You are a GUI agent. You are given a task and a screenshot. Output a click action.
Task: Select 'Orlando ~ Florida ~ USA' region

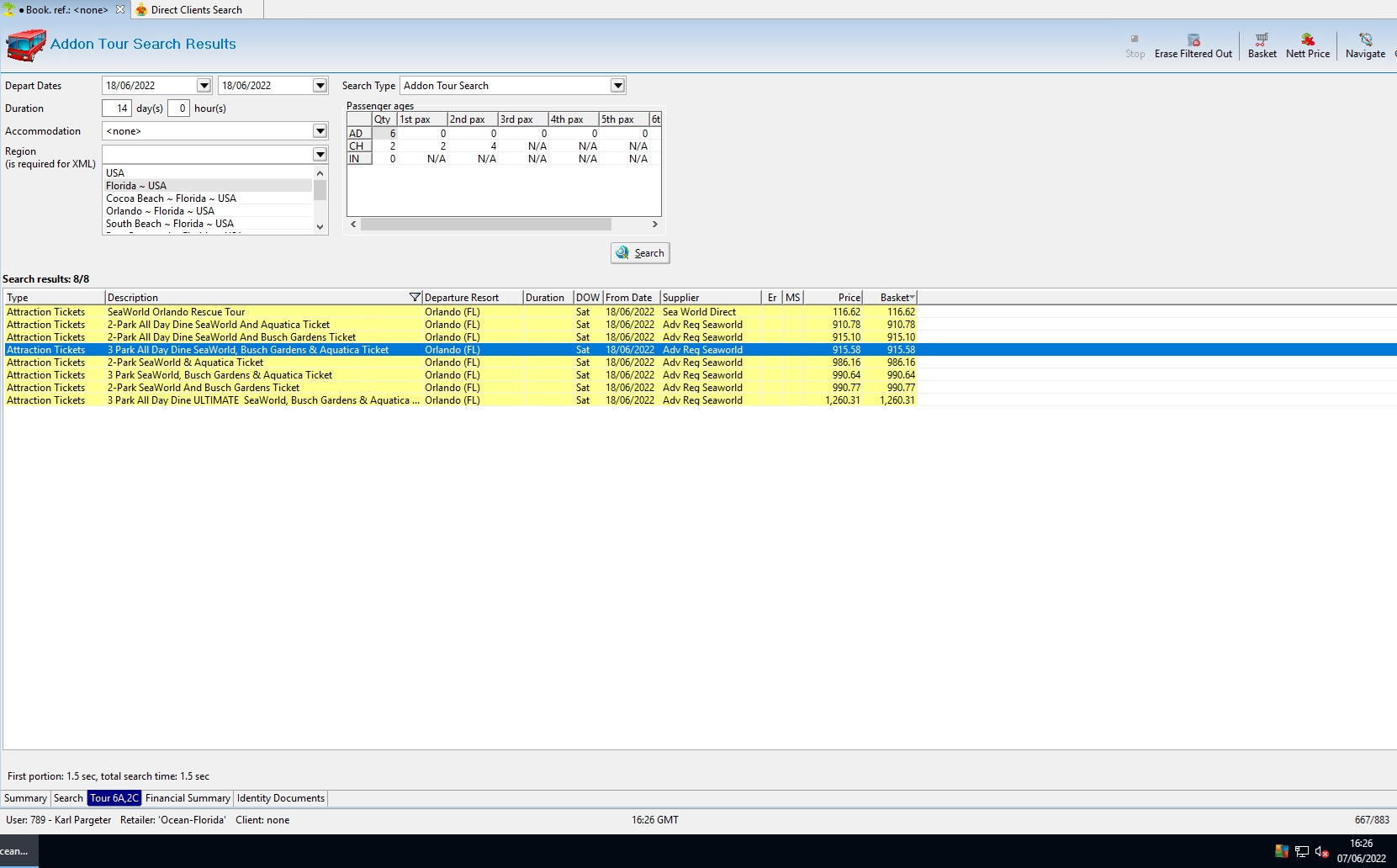click(x=208, y=211)
